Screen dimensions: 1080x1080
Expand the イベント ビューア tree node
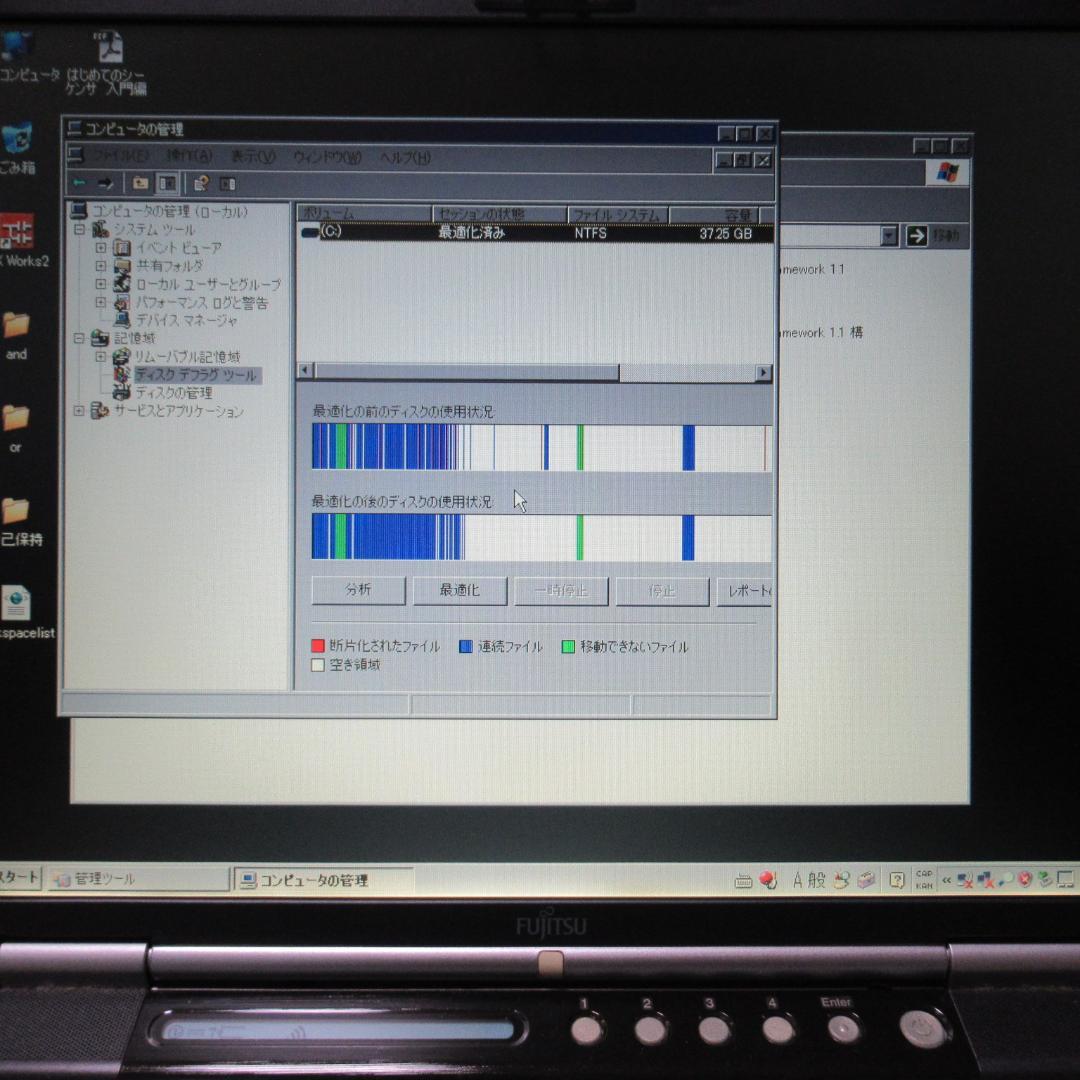tap(100, 248)
